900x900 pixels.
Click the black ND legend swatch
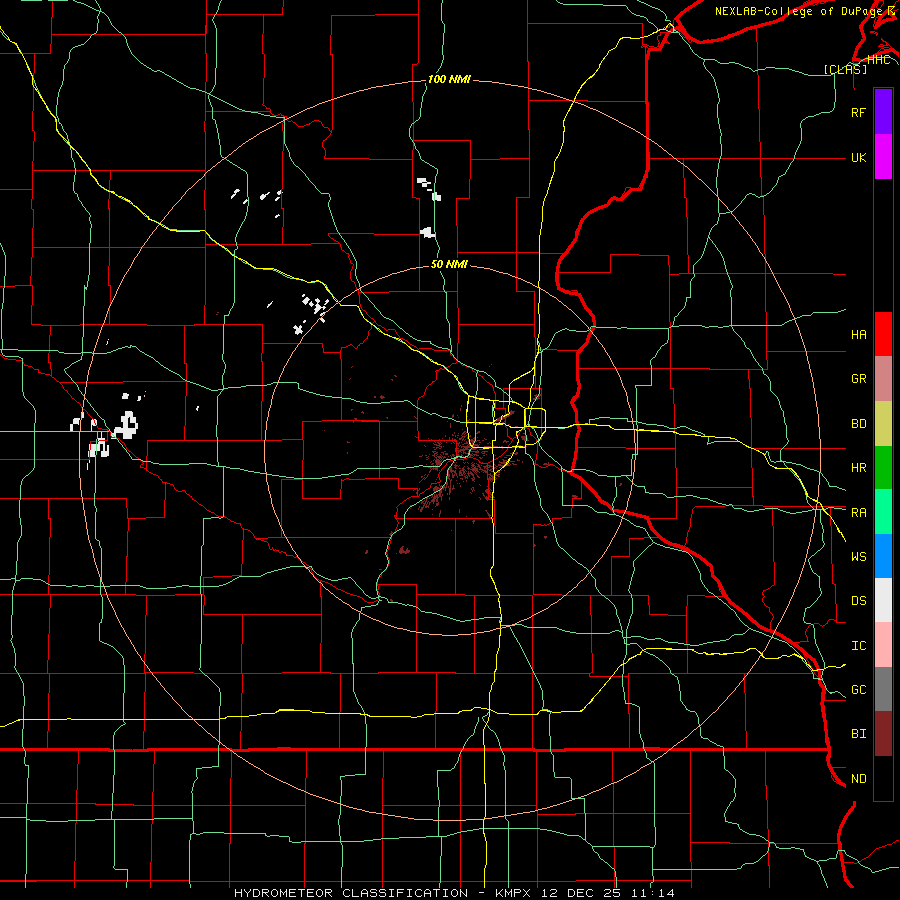coord(883,778)
